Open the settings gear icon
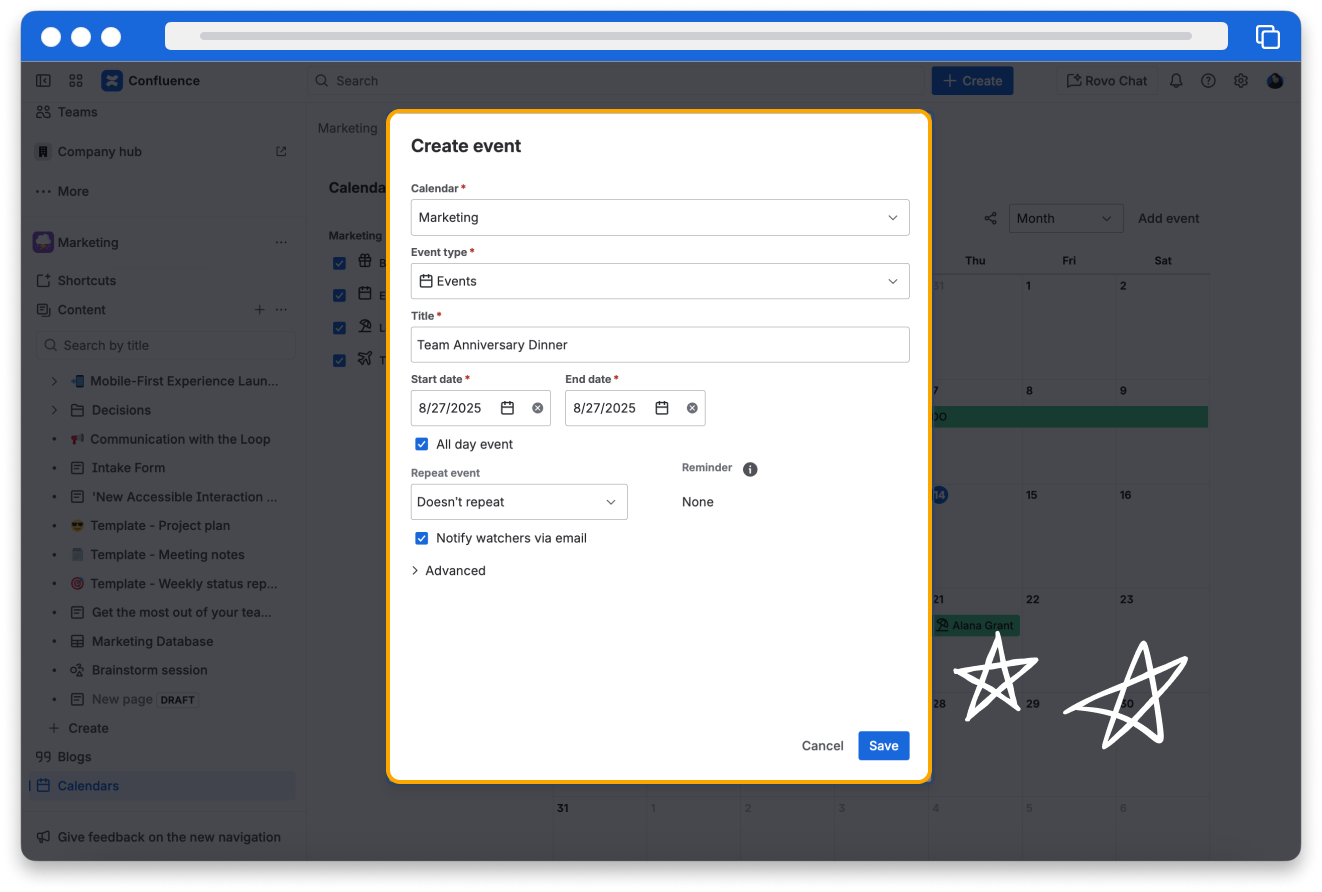This screenshot has width=1322, height=892. click(x=1241, y=81)
